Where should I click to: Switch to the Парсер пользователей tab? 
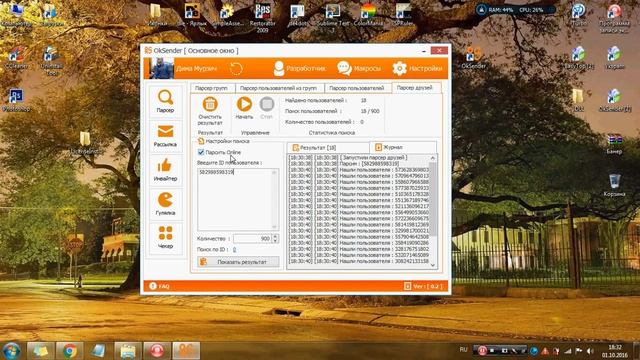pos(357,88)
